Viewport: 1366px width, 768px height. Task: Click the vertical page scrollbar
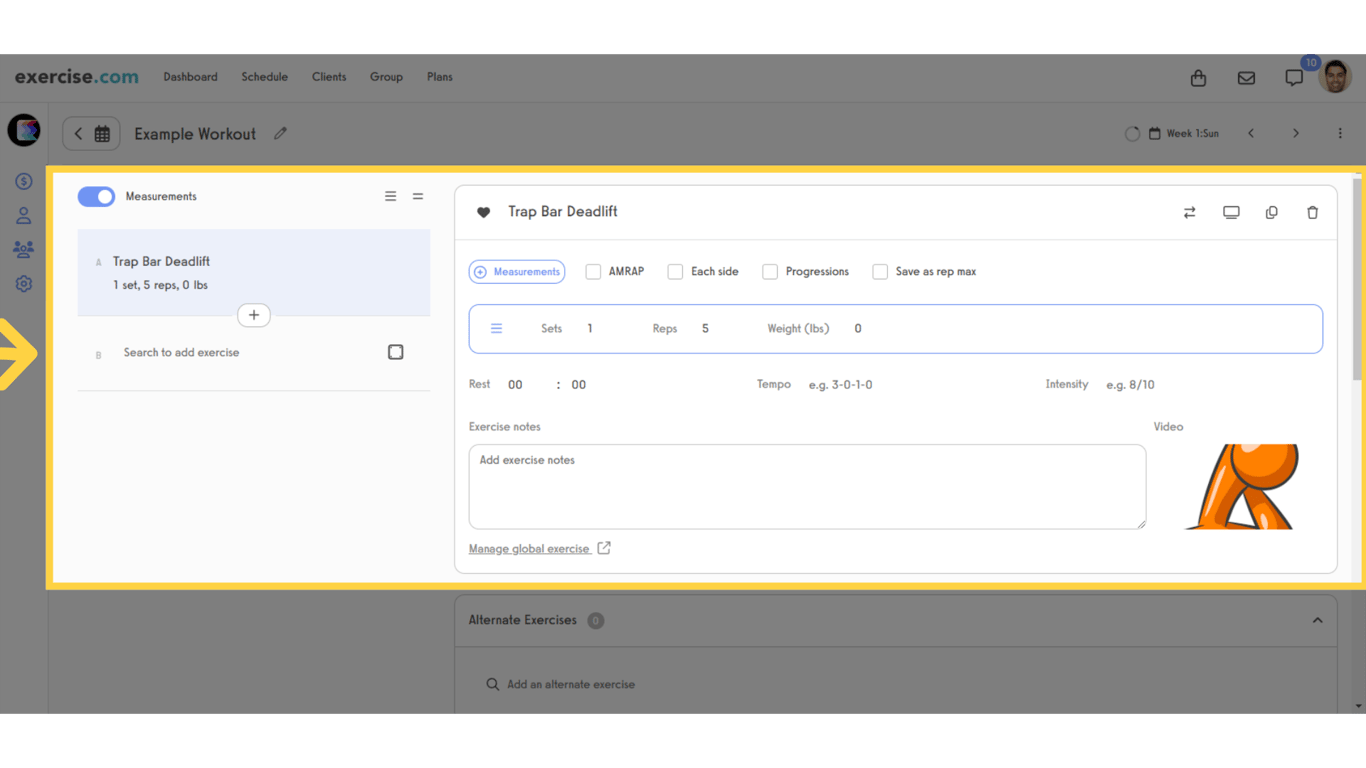(x=1357, y=280)
